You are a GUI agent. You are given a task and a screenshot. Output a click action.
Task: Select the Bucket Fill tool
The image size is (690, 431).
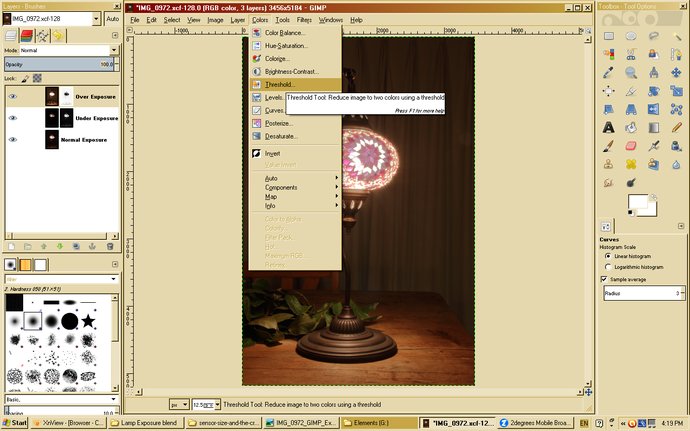pos(631,127)
